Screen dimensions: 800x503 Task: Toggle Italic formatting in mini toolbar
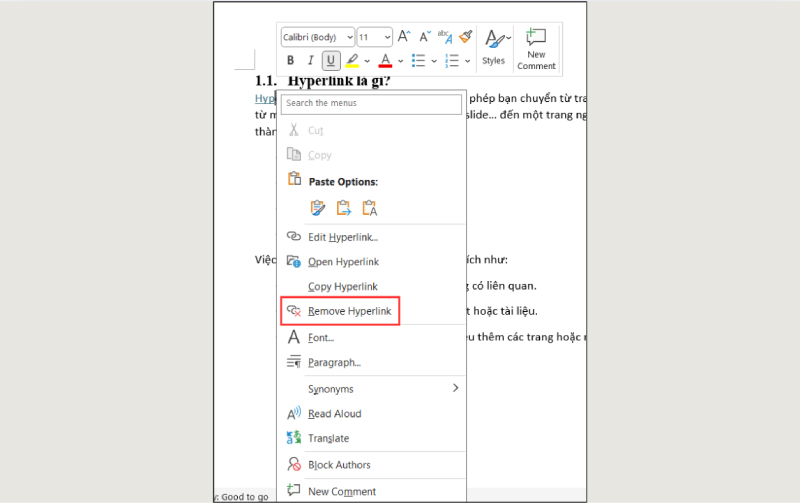coord(310,61)
